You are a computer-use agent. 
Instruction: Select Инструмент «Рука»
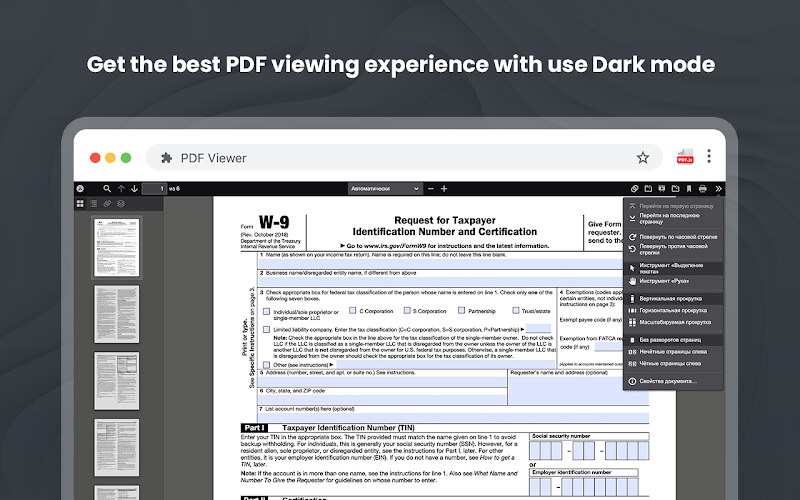[673, 281]
